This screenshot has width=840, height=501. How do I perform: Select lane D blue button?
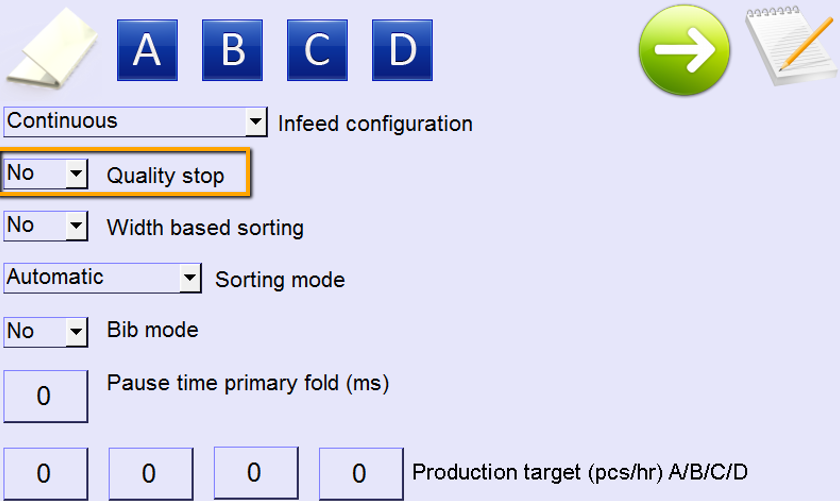tap(402, 50)
